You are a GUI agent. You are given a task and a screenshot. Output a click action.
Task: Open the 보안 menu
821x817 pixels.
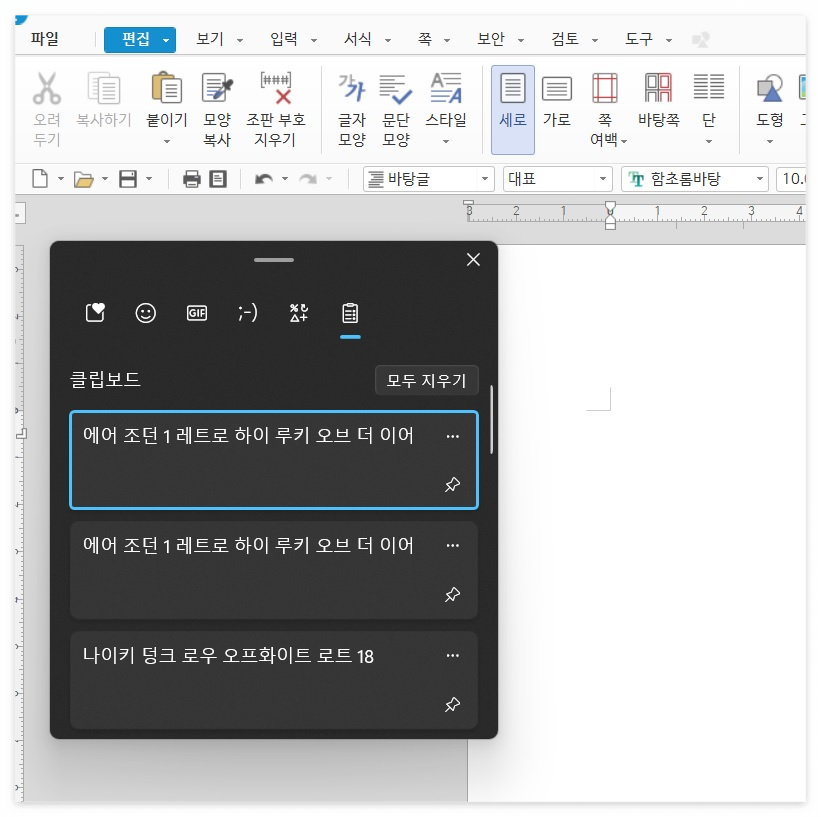[491, 39]
